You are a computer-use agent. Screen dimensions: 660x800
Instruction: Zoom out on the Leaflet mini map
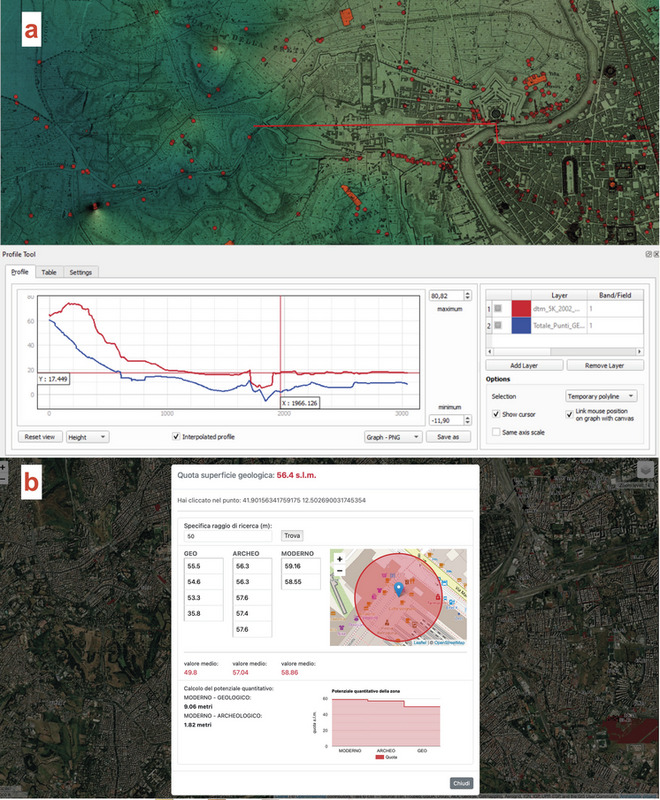point(340,571)
